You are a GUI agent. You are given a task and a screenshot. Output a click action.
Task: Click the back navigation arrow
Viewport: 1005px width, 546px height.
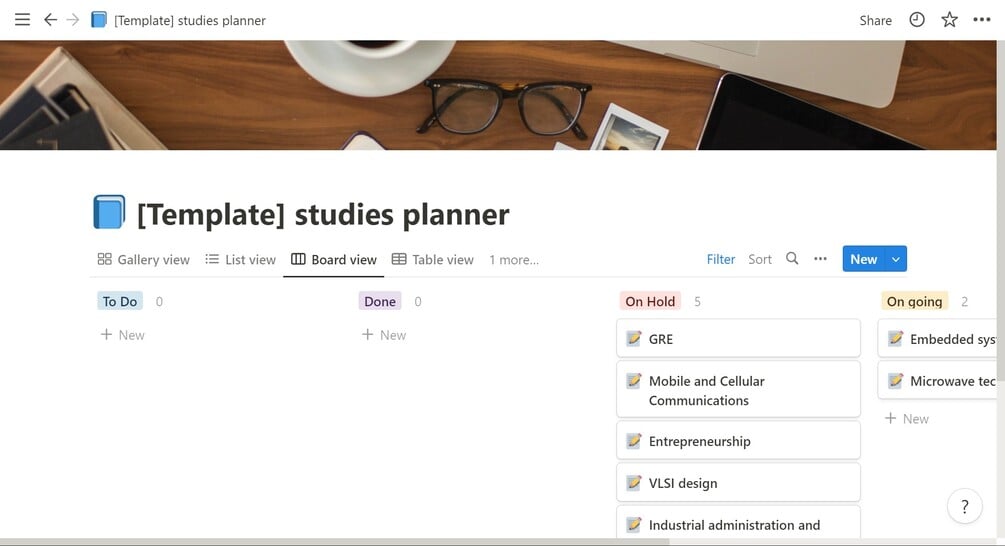click(x=50, y=20)
